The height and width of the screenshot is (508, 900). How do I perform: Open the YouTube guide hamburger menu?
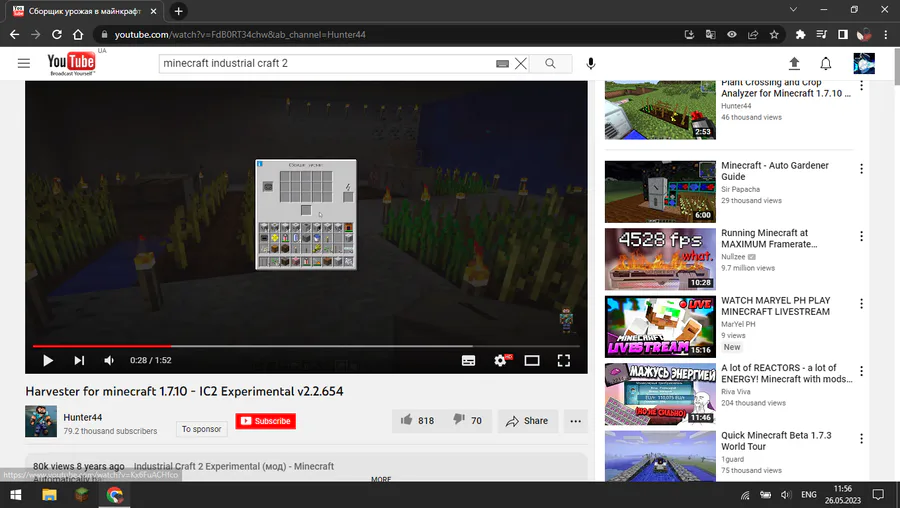[24, 63]
